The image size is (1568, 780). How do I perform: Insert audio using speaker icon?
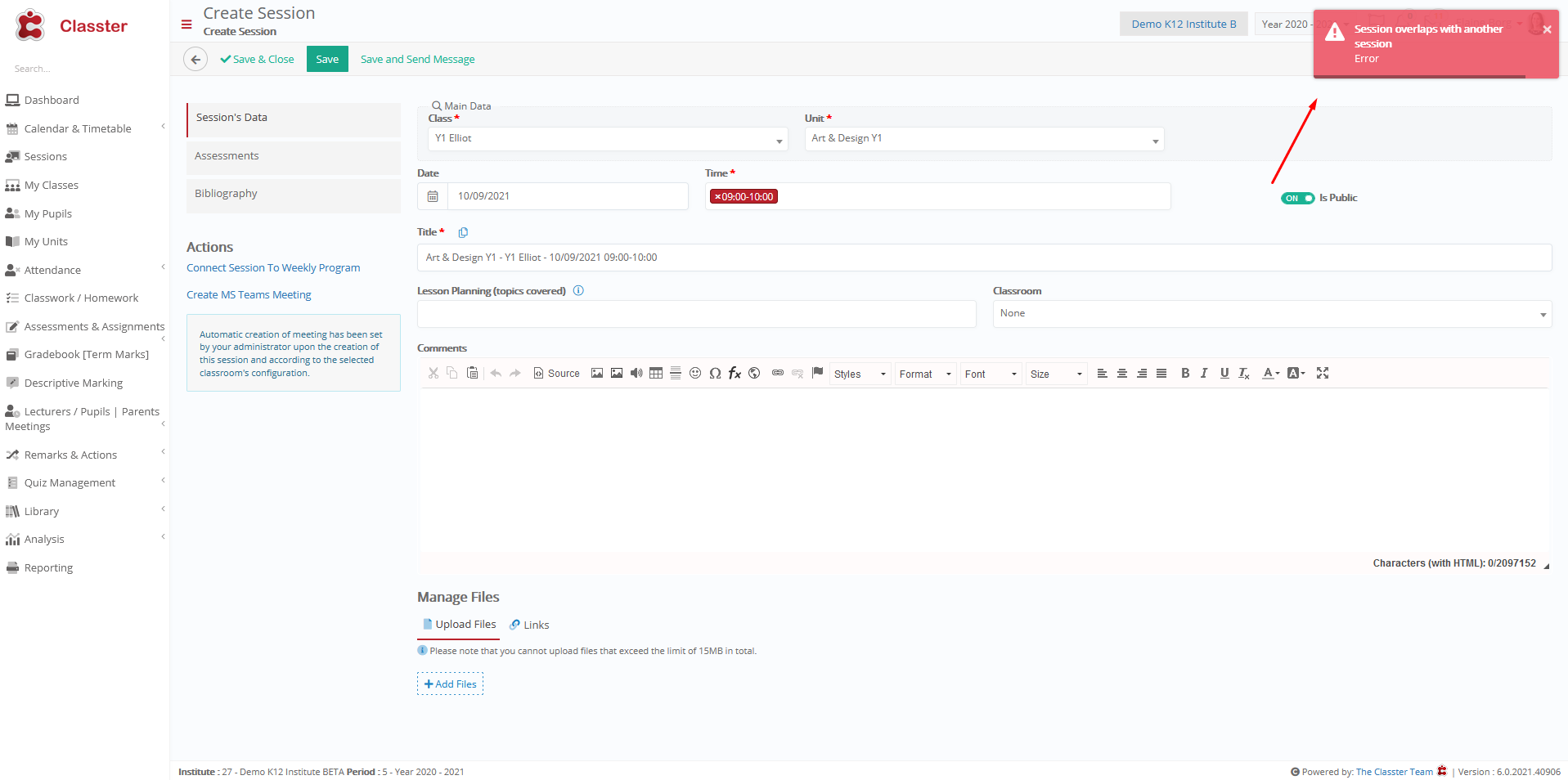point(636,373)
